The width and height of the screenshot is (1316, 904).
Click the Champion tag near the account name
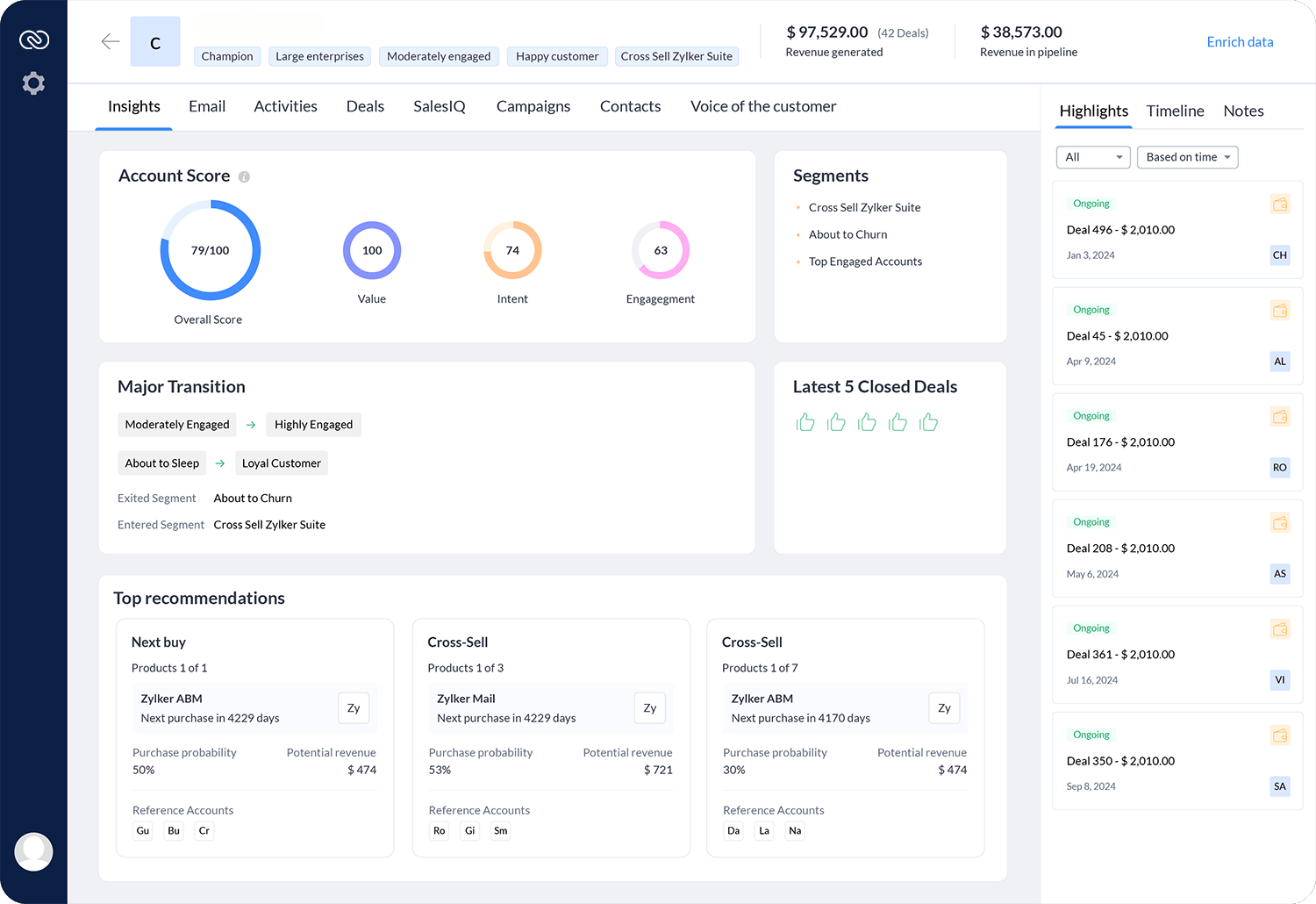[x=226, y=56]
